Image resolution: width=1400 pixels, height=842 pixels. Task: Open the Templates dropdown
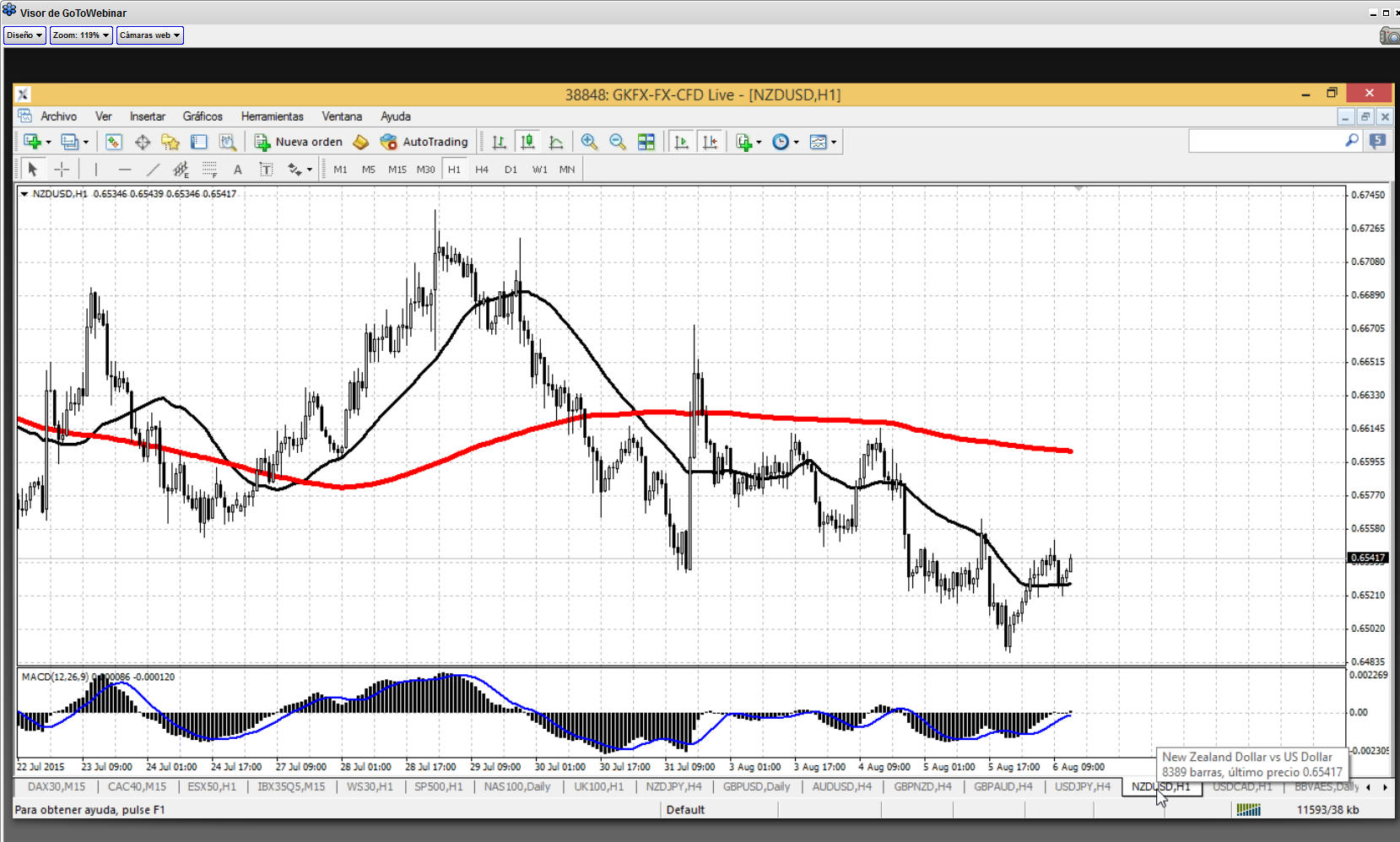(x=823, y=142)
